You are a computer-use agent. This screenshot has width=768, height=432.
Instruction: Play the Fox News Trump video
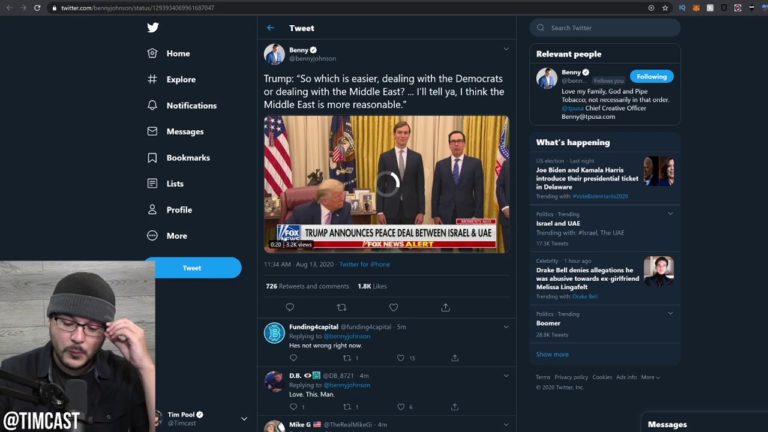[x=387, y=184]
